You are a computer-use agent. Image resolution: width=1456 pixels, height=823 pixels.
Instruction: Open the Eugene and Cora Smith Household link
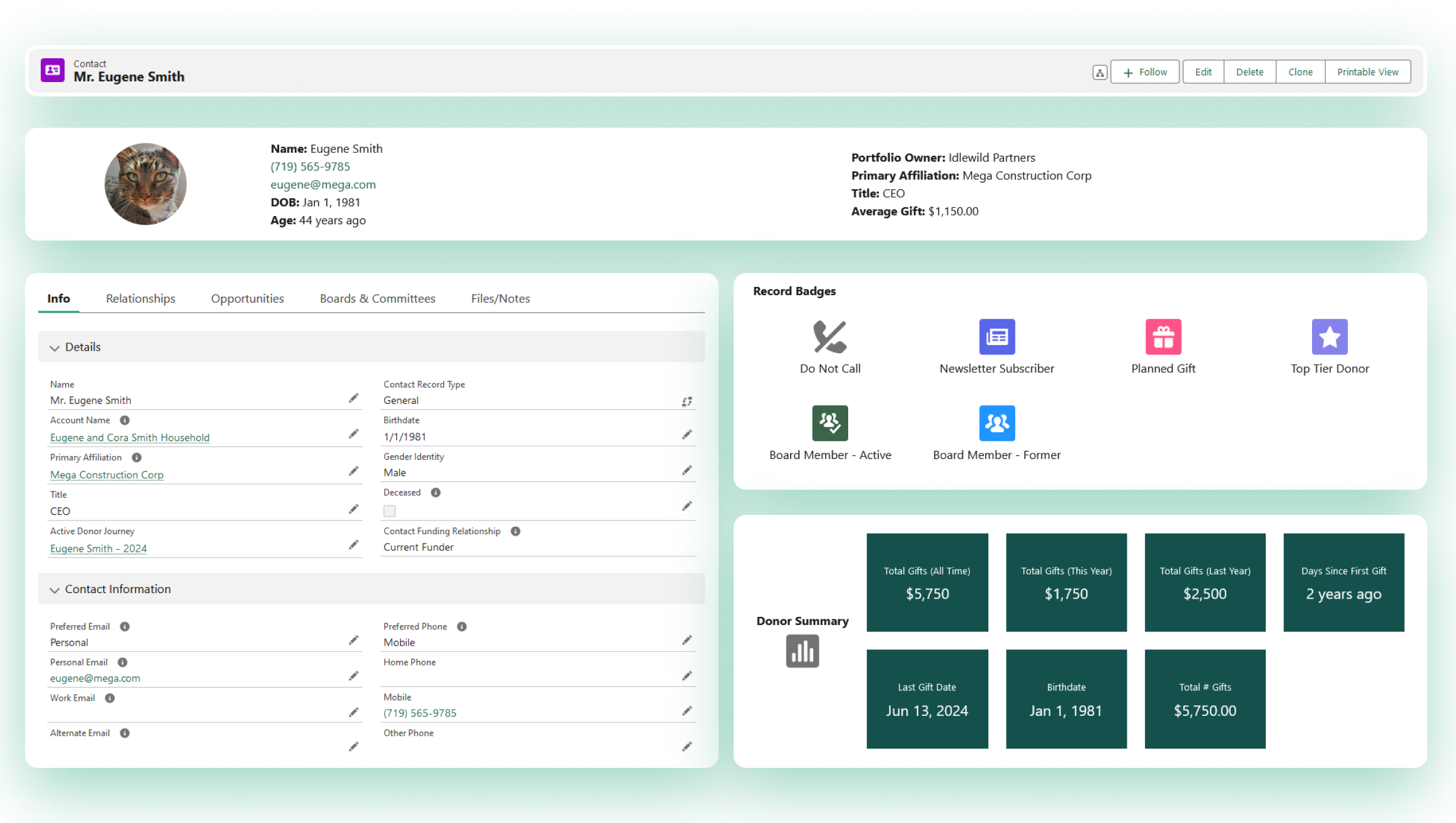pyautogui.click(x=130, y=438)
